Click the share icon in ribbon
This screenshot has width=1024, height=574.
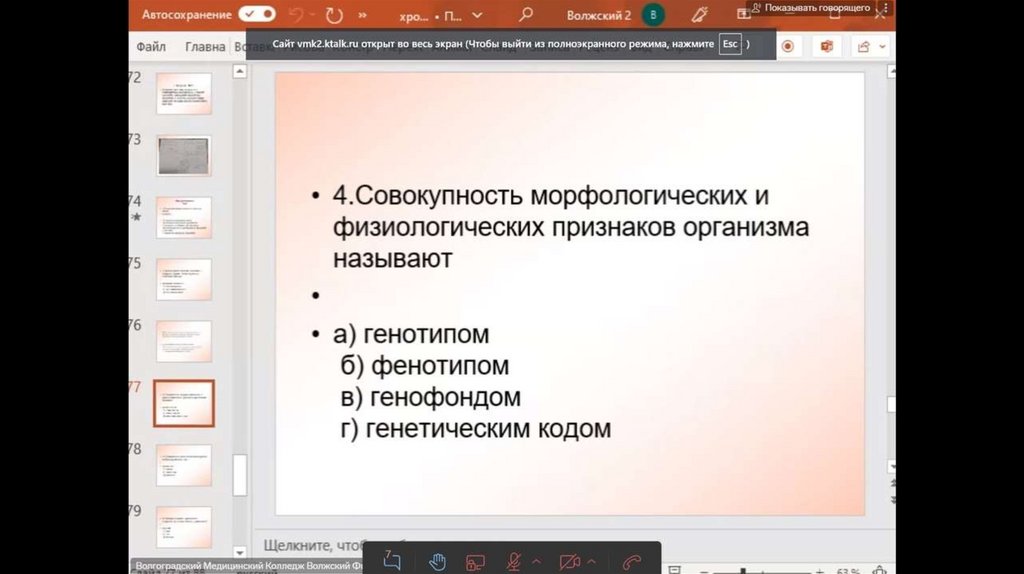click(863, 46)
